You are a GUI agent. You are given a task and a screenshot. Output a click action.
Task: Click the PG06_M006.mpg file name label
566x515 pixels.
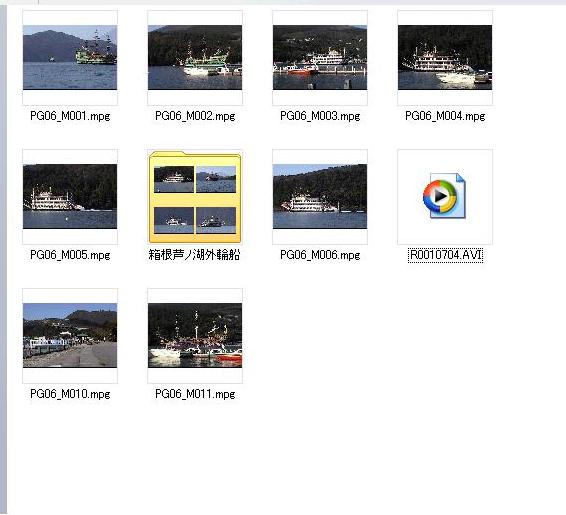320,255
